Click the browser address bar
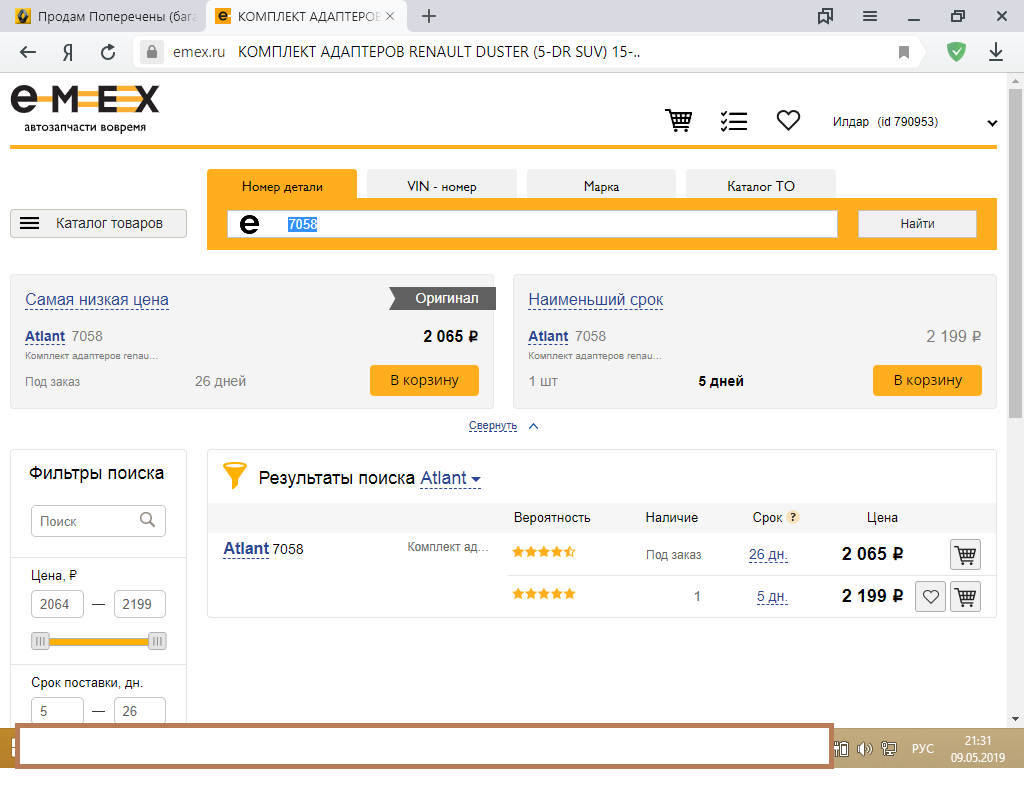 pyautogui.click(x=529, y=52)
